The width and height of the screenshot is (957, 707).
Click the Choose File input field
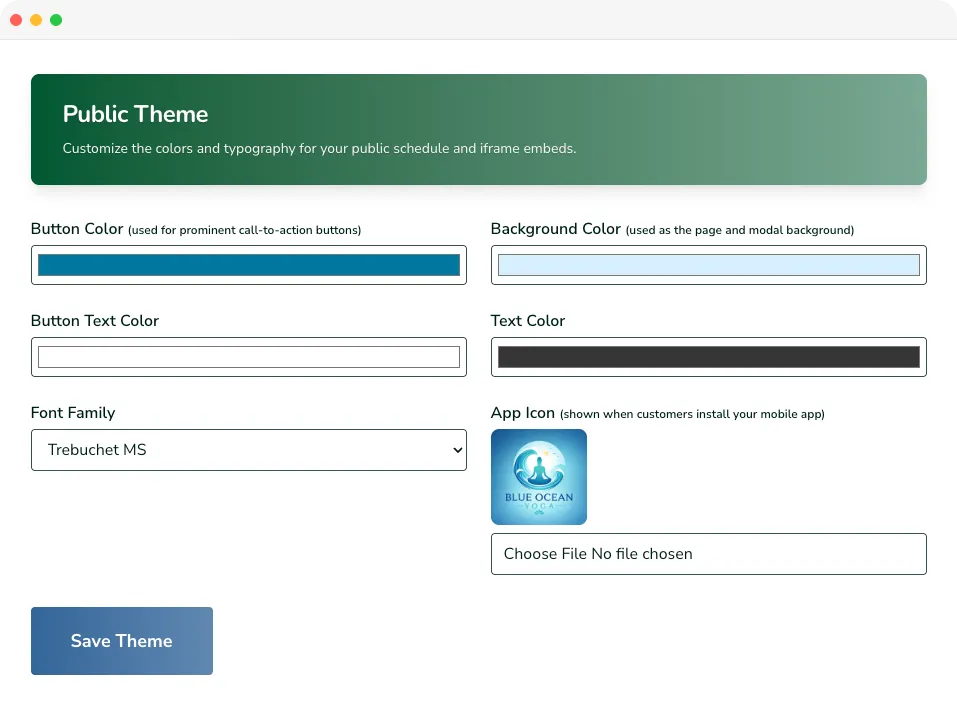pos(708,554)
